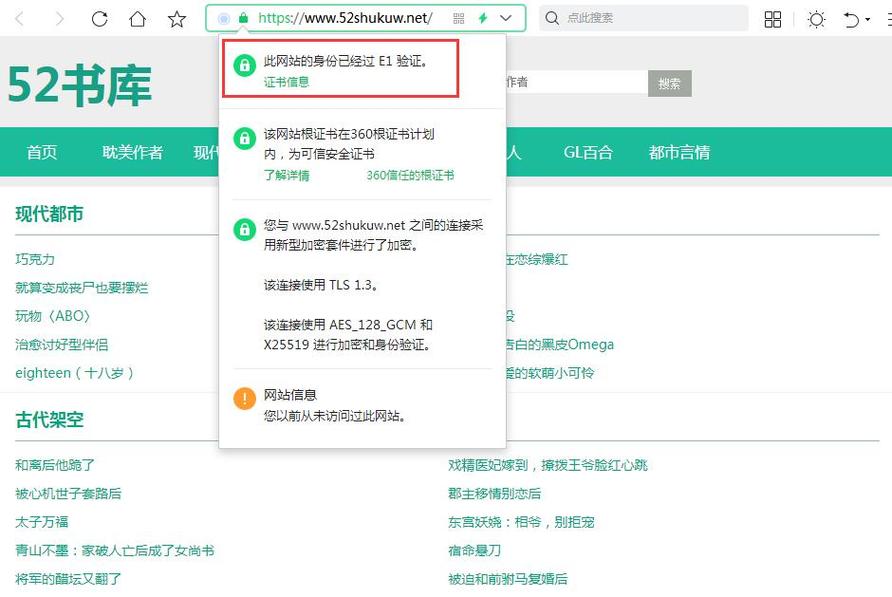
Task: Open 郡主移情别恋后
Action: click(x=494, y=494)
